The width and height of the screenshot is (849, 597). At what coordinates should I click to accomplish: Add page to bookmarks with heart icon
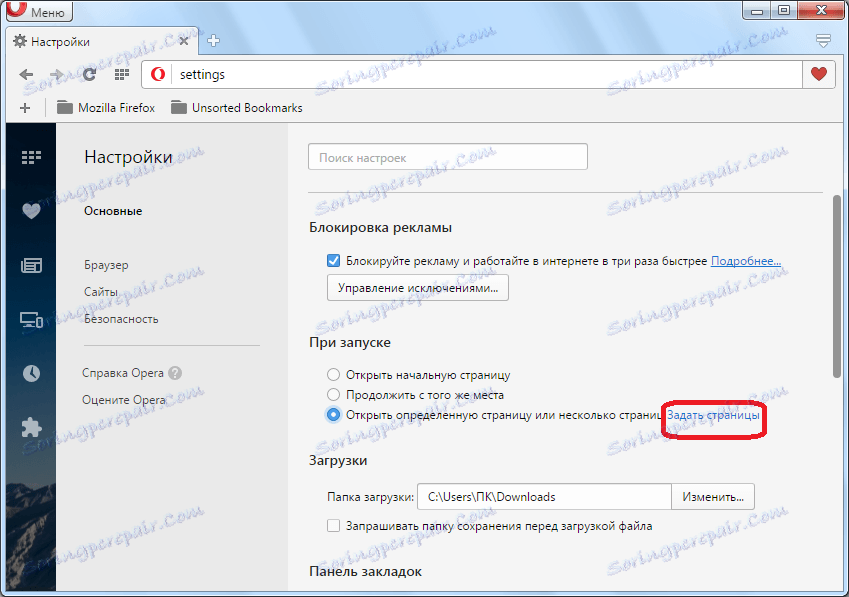[x=819, y=74]
